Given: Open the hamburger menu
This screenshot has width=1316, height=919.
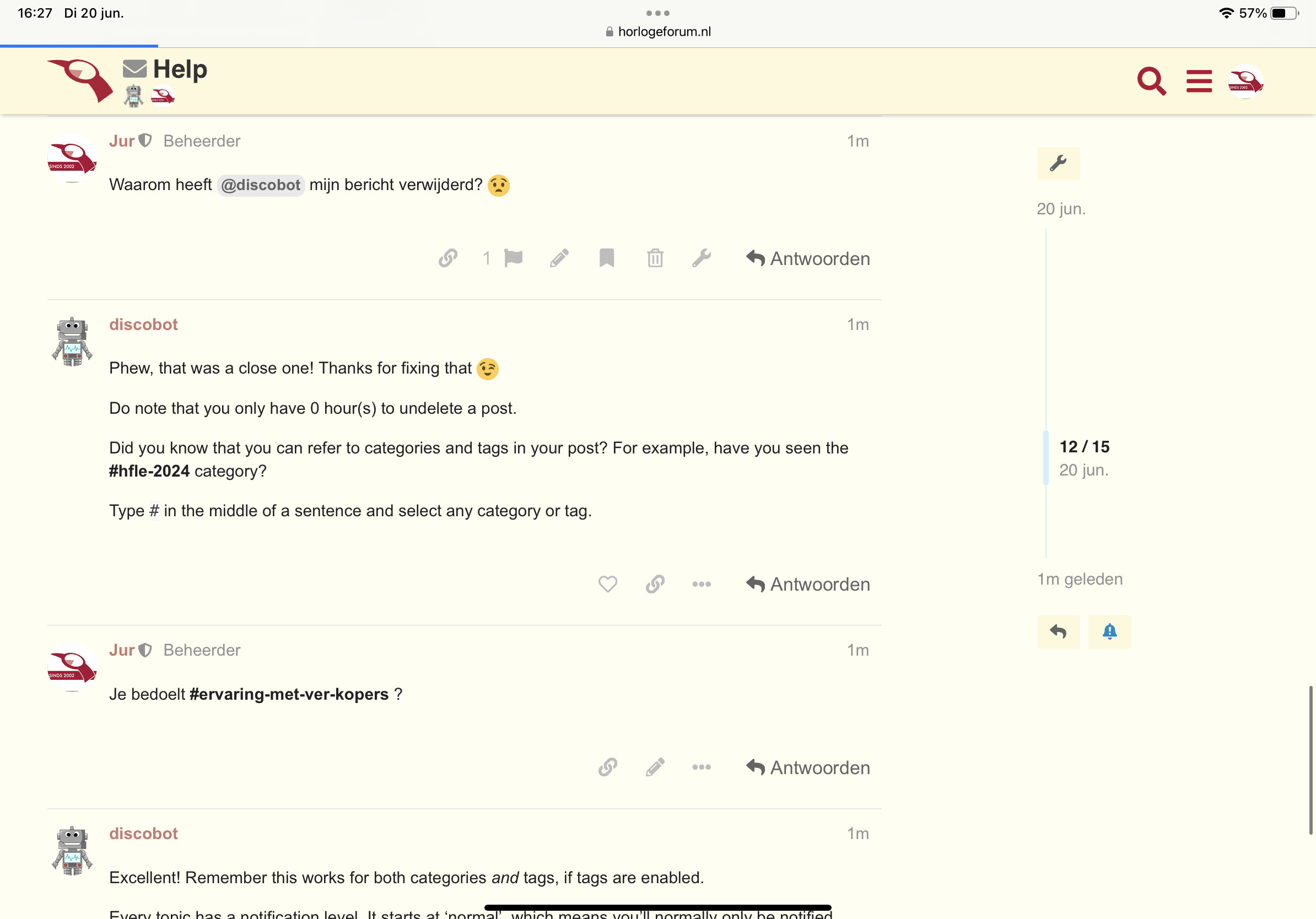Looking at the screenshot, I should click(1199, 81).
